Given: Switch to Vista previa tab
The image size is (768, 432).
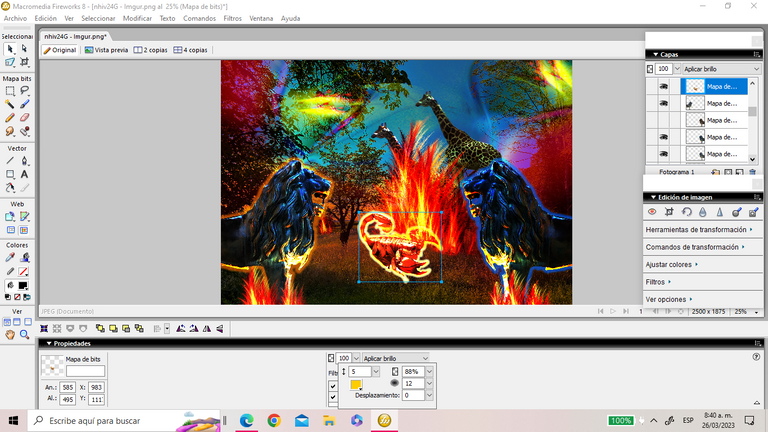Looking at the screenshot, I should [x=106, y=50].
